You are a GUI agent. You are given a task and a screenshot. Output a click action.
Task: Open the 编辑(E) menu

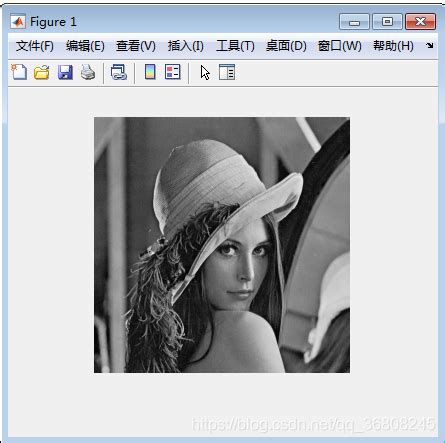85,46
